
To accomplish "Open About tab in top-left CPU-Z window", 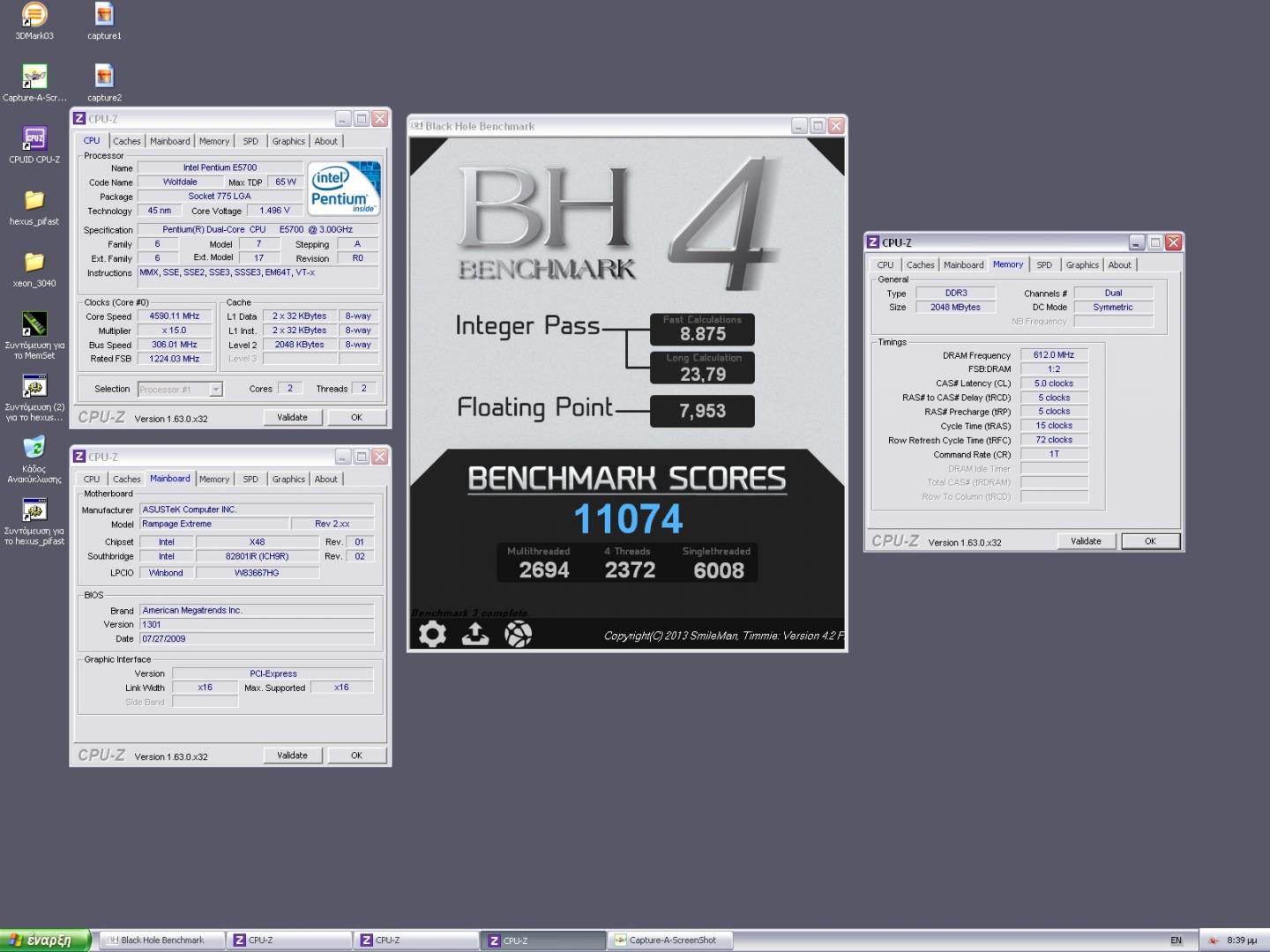I will 326,141.
